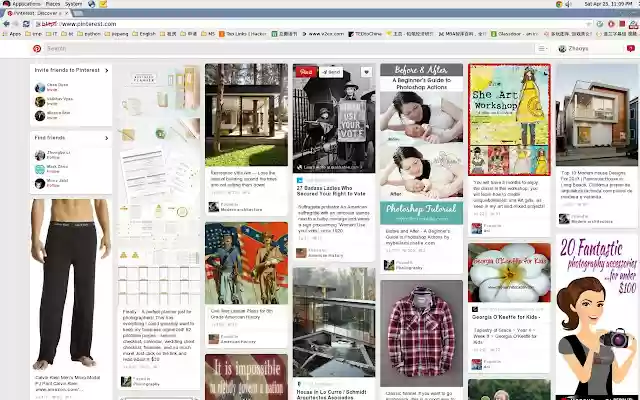Open the Top Links Hacker bookmark
This screenshot has width=640, height=400.
click(243, 34)
